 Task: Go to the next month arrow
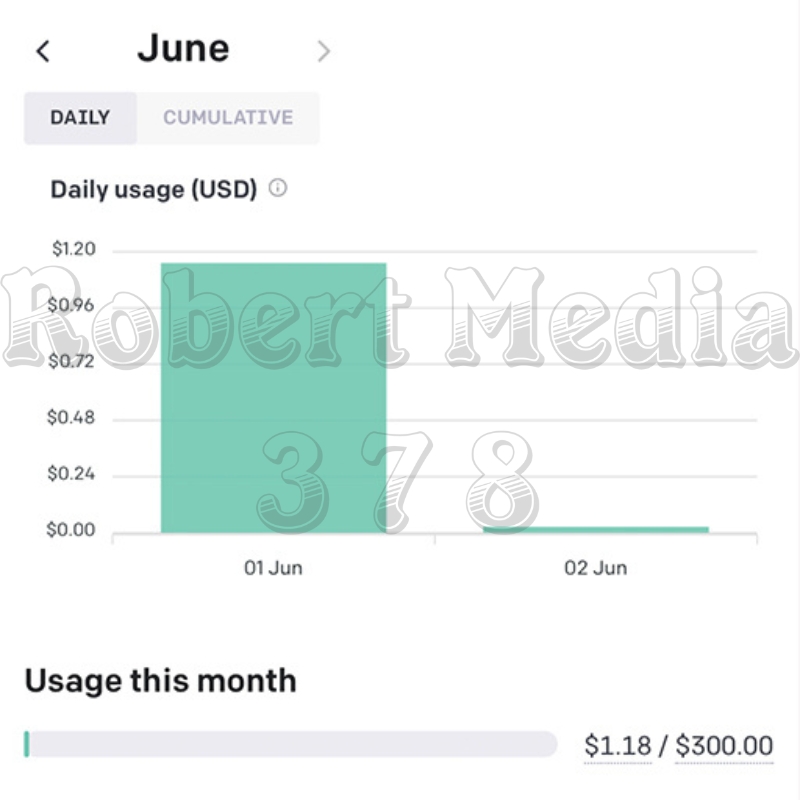tap(323, 51)
